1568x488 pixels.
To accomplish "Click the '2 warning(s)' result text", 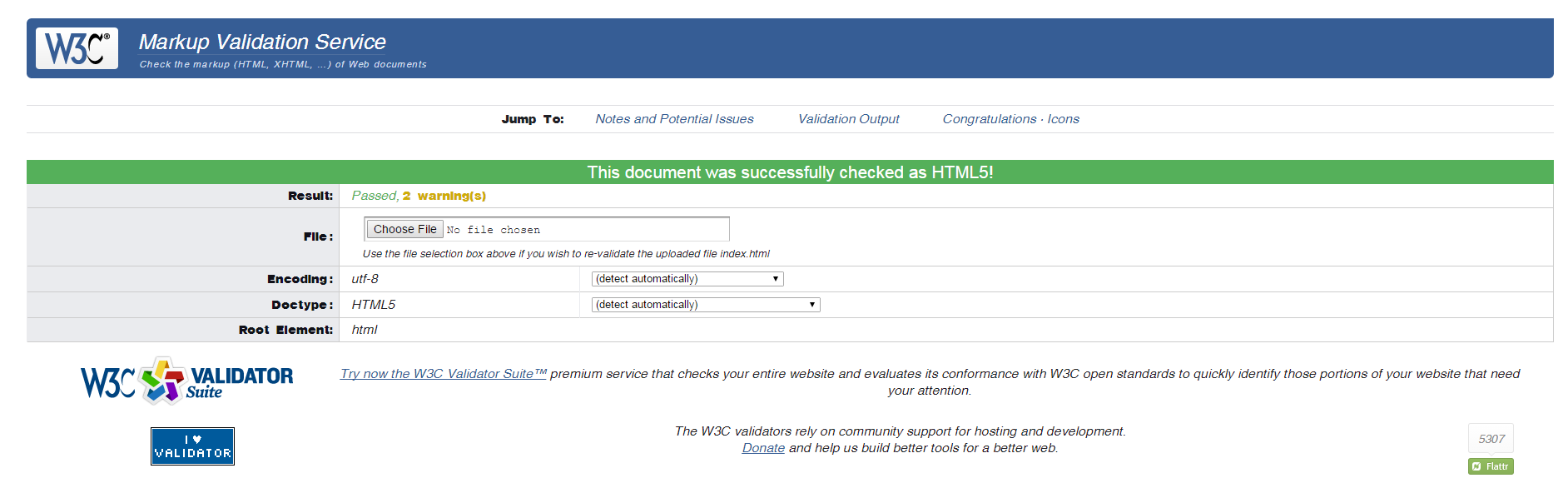I will click(444, 196).
